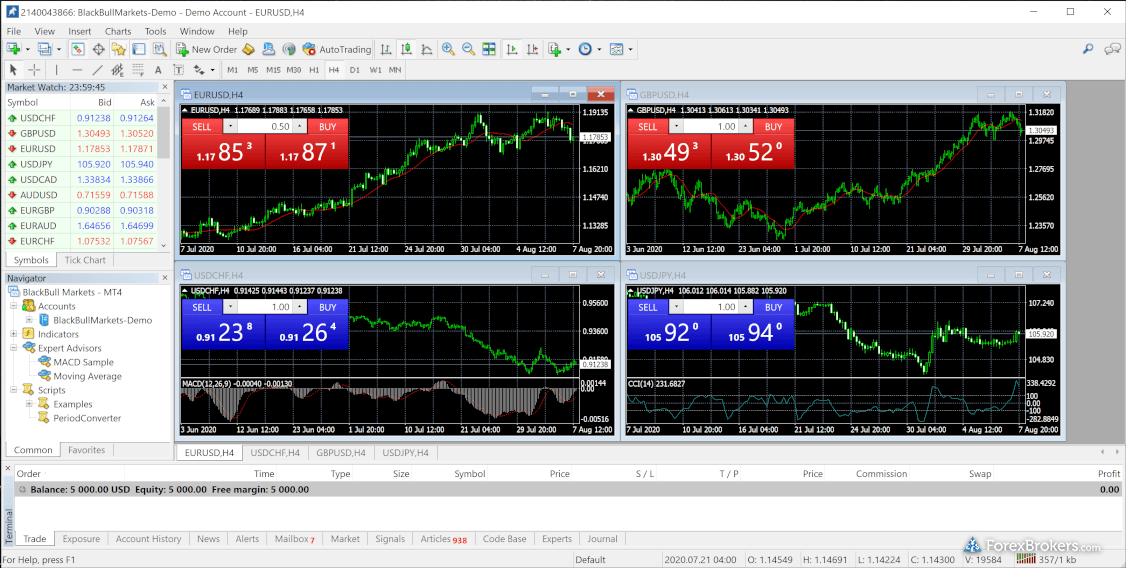
Task: Open the Account History terminal tab
Action: click(x=149, y=539)
